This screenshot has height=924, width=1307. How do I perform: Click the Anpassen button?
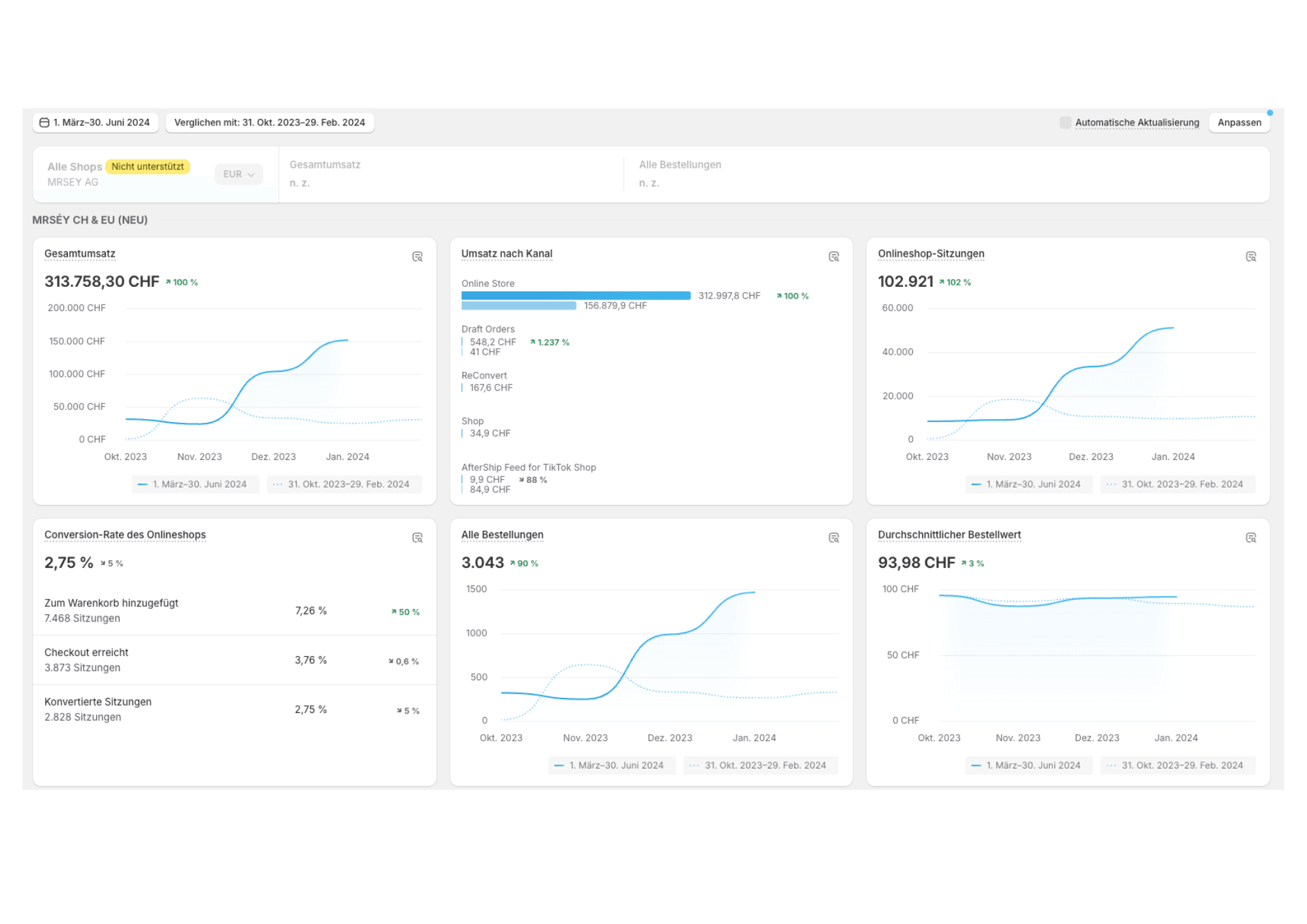[1239, 122]
